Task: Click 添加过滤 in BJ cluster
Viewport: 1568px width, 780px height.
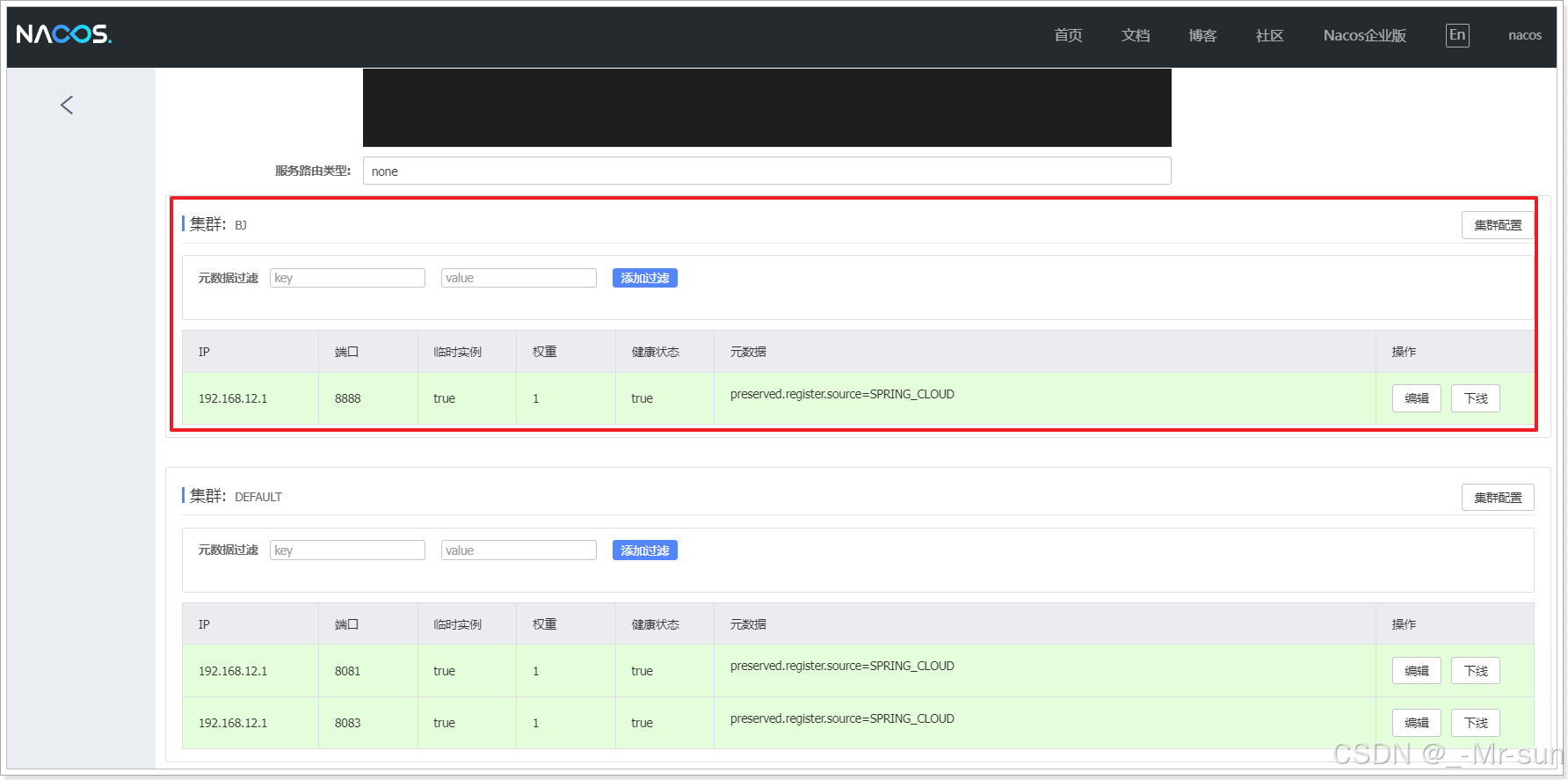Action: pos(645,278)
